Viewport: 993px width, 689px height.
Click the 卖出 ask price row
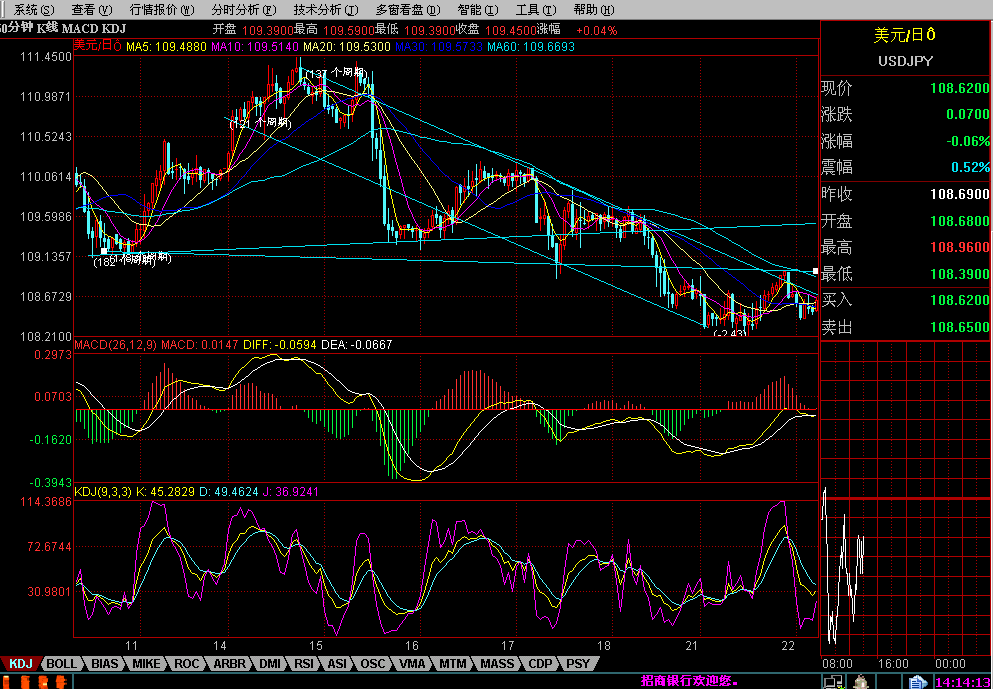click(x=905, y=326)
